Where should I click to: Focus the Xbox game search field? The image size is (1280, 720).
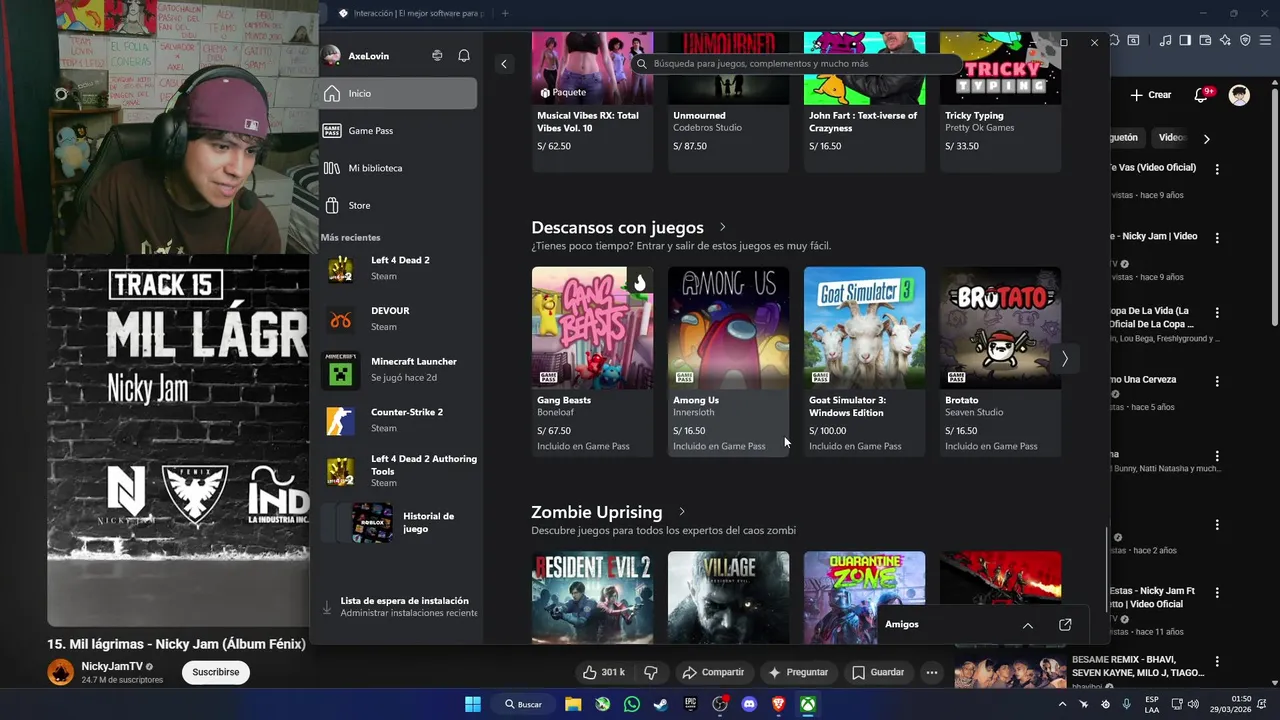(x=797, y=63)
